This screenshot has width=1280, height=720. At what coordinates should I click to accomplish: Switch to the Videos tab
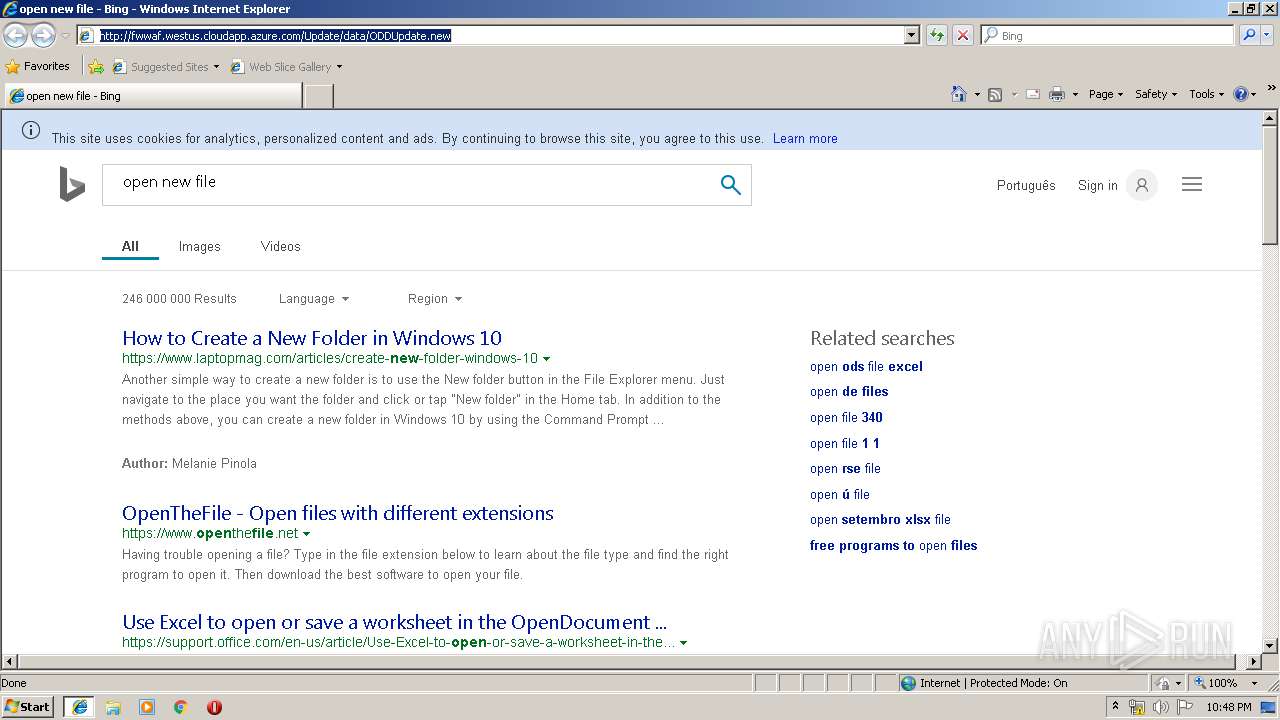280,246
